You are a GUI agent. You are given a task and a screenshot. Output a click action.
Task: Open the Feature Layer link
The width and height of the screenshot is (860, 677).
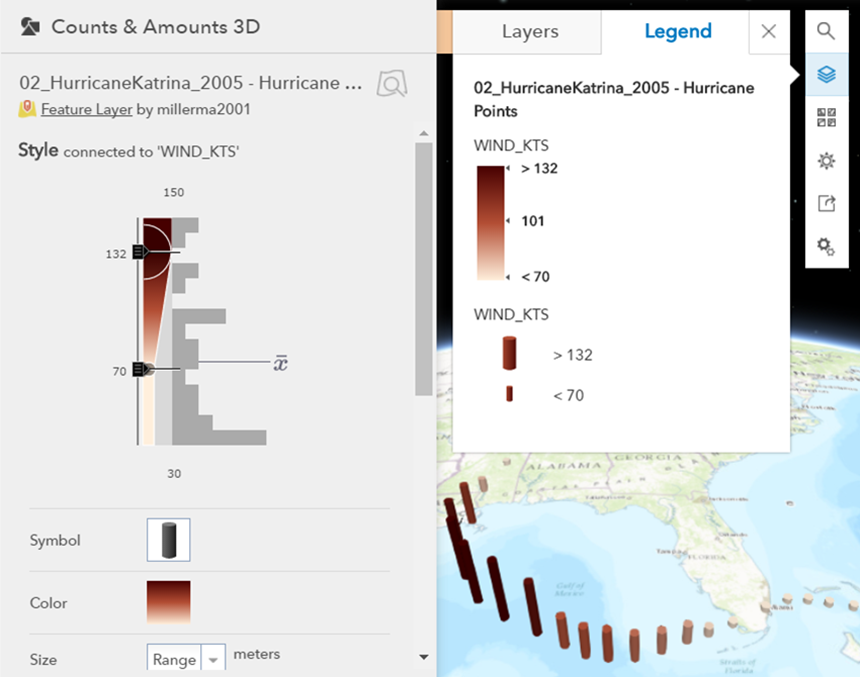point(86,110)
